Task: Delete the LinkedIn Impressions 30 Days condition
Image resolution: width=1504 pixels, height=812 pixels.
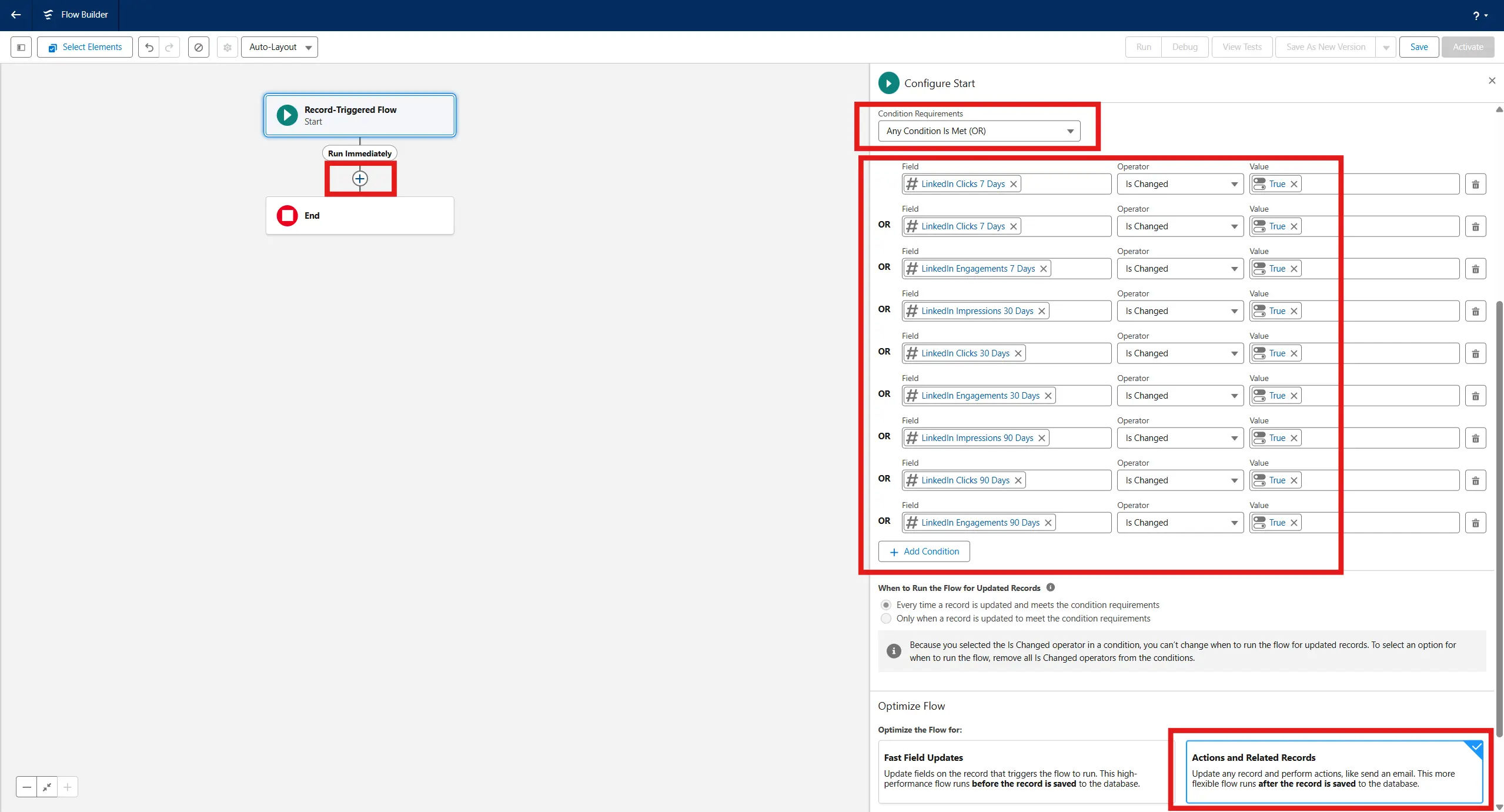Action: tap(1475, 311)
